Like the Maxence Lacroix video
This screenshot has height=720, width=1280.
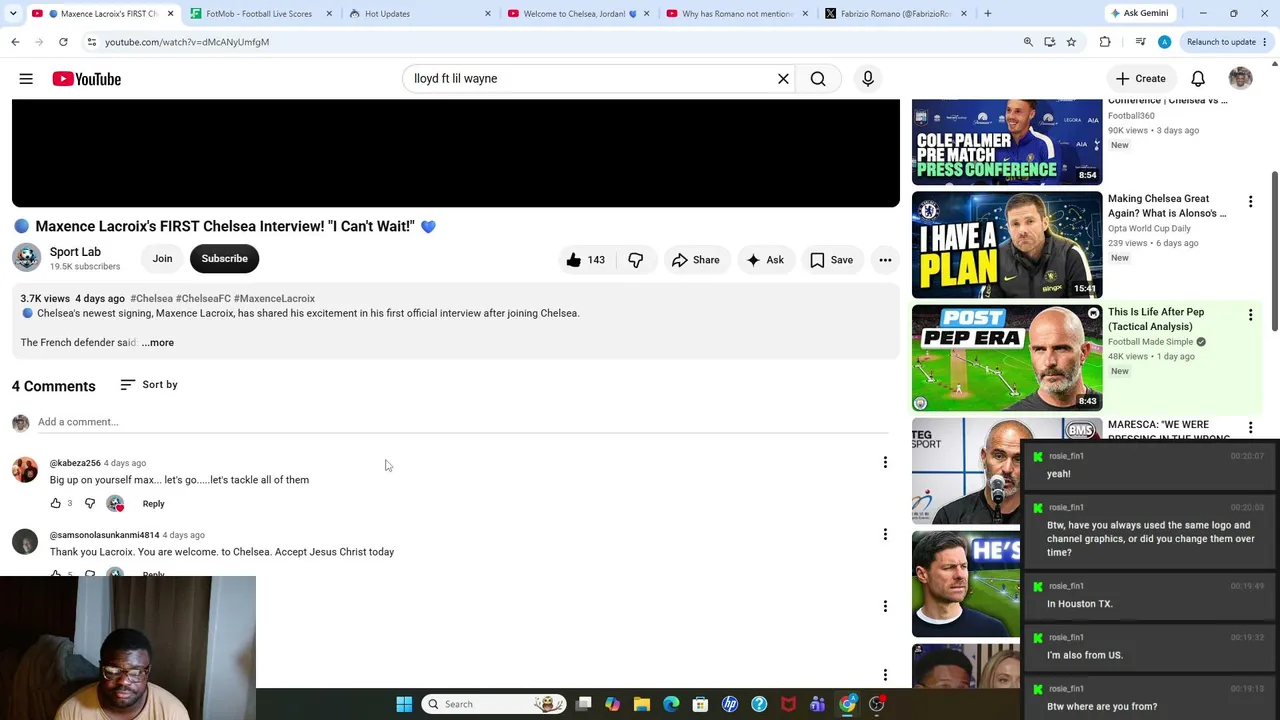585,260
